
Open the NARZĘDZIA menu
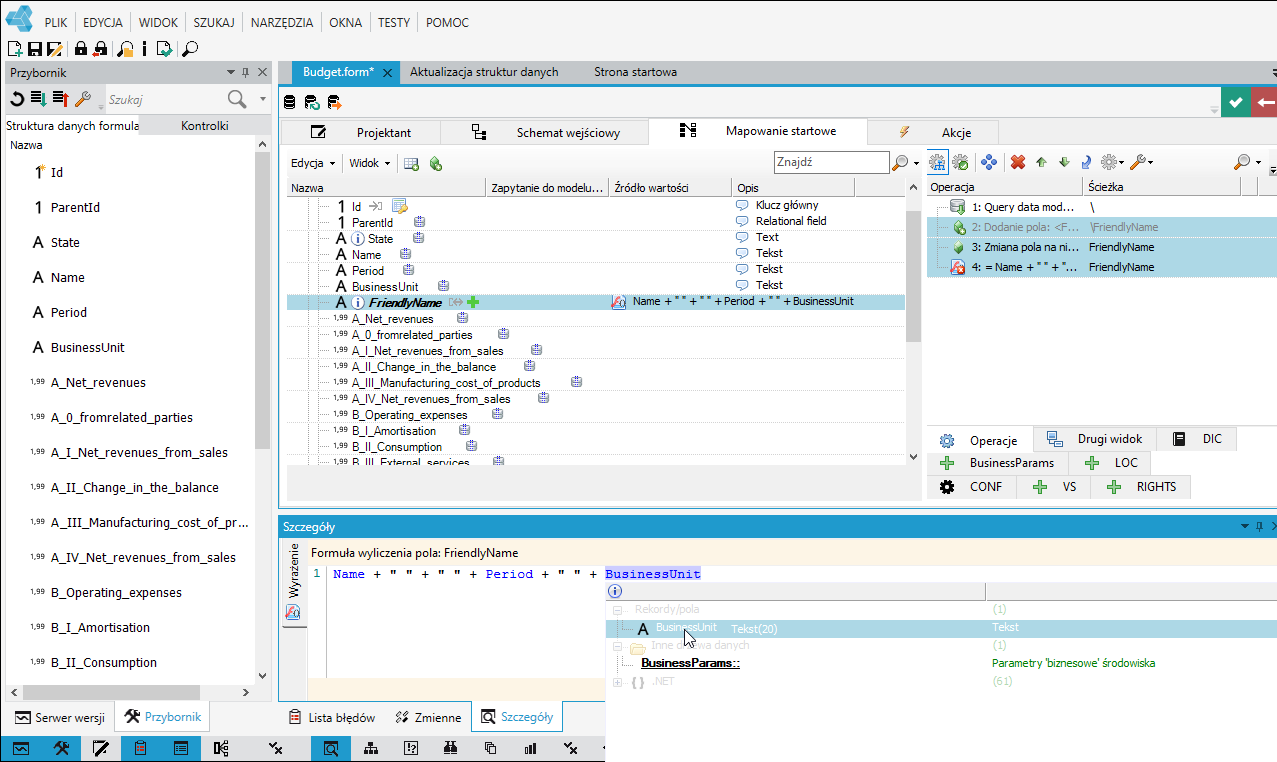tap(282, 22)
